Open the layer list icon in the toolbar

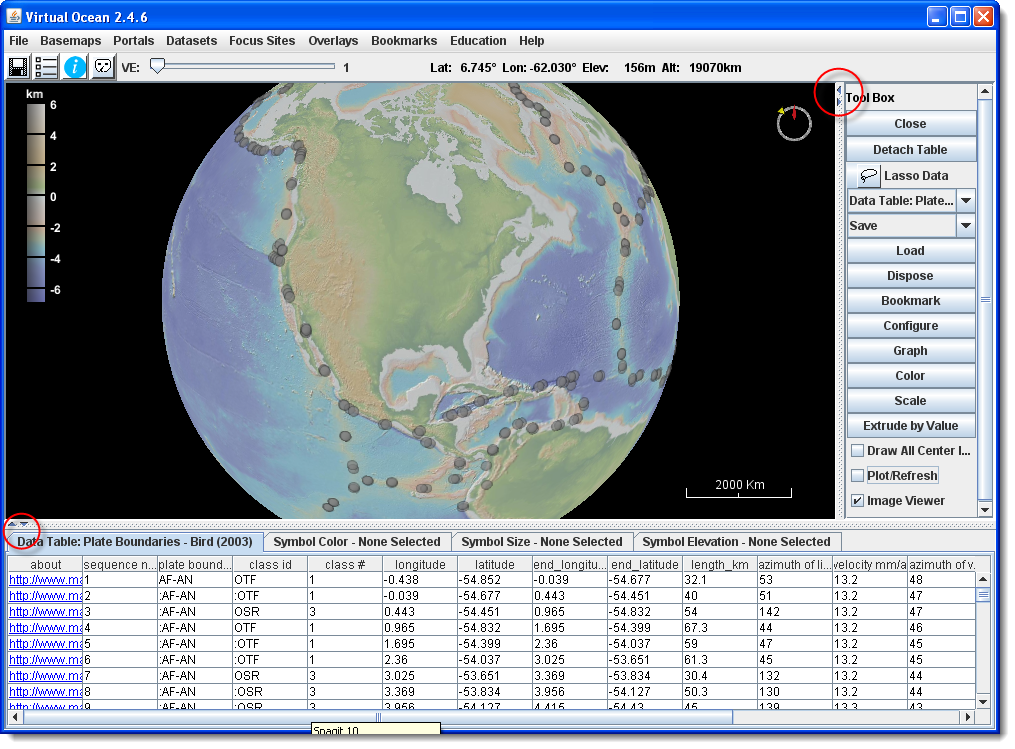pos(45,66)
